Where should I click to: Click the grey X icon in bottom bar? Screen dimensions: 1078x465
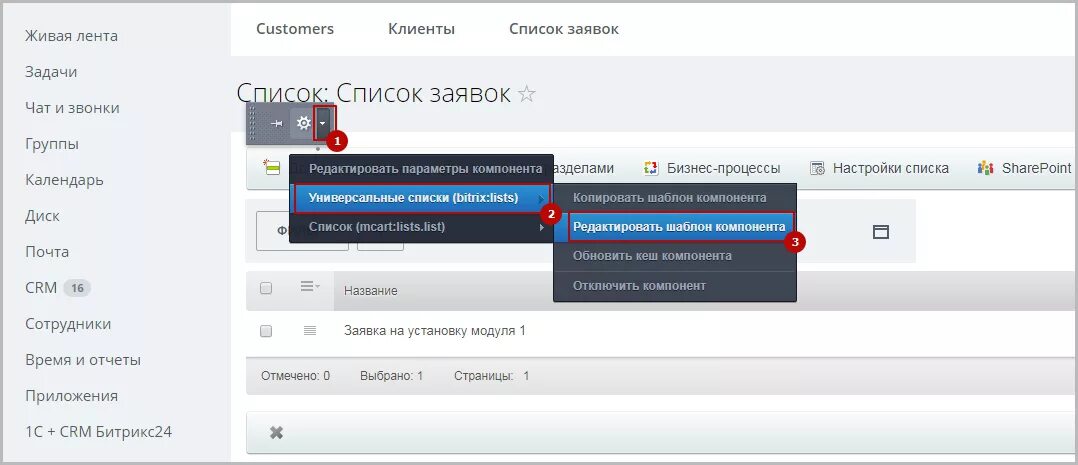[276, 433]
